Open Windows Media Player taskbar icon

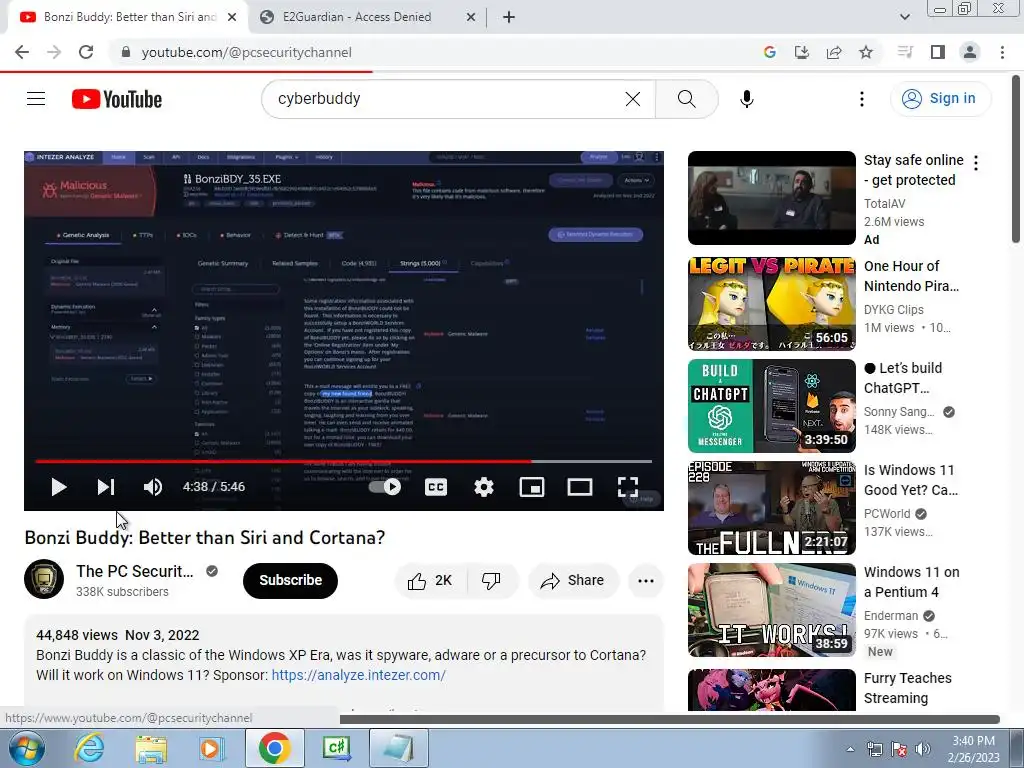tap(212, 748)
